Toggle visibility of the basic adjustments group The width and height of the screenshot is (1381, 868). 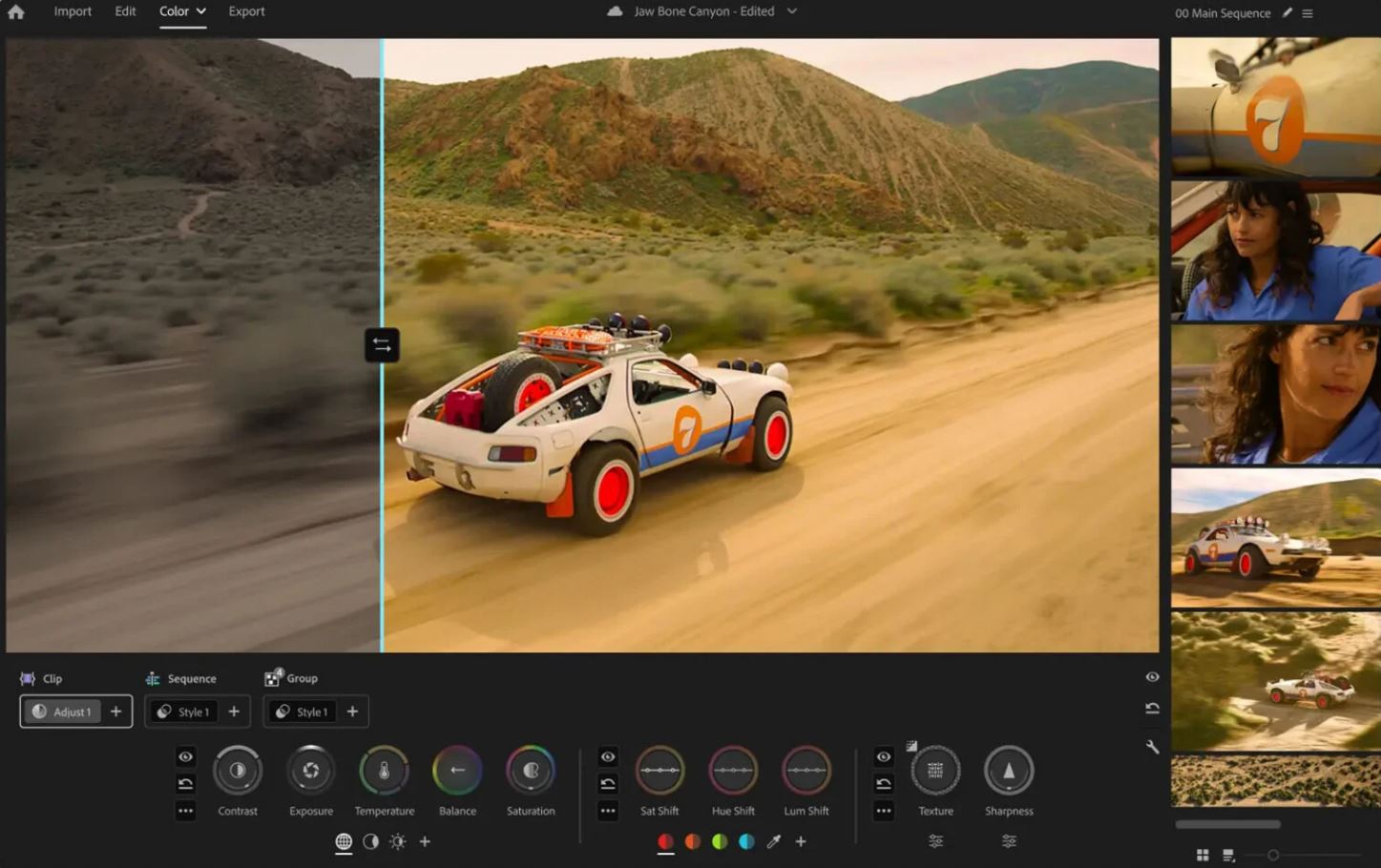(185, 756)
